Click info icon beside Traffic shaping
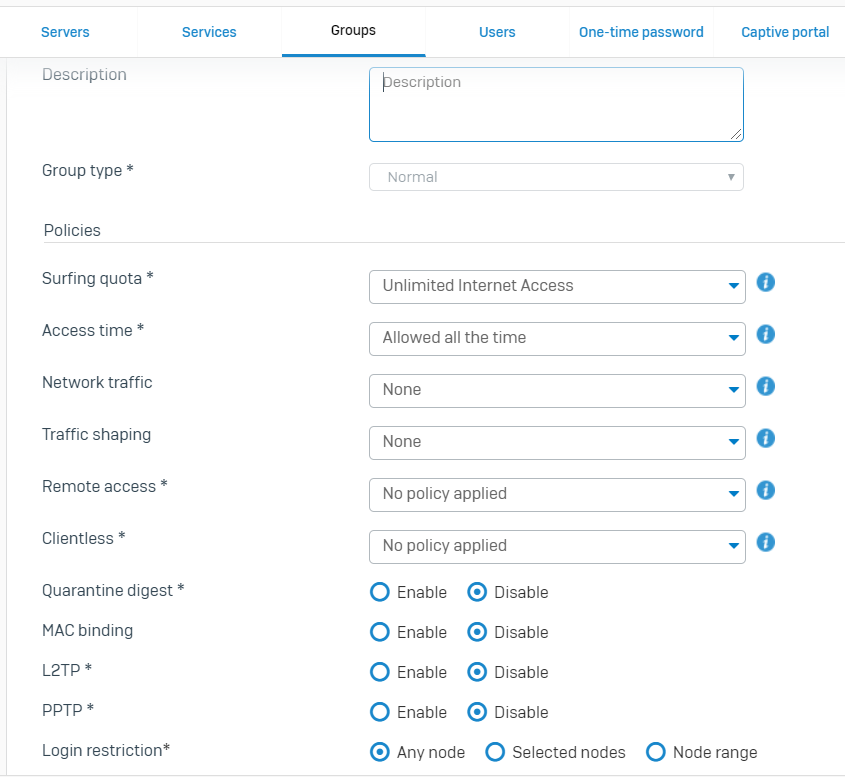Image resolution: width=845 pixels, height=780 pixels. [x=766, y=439]
